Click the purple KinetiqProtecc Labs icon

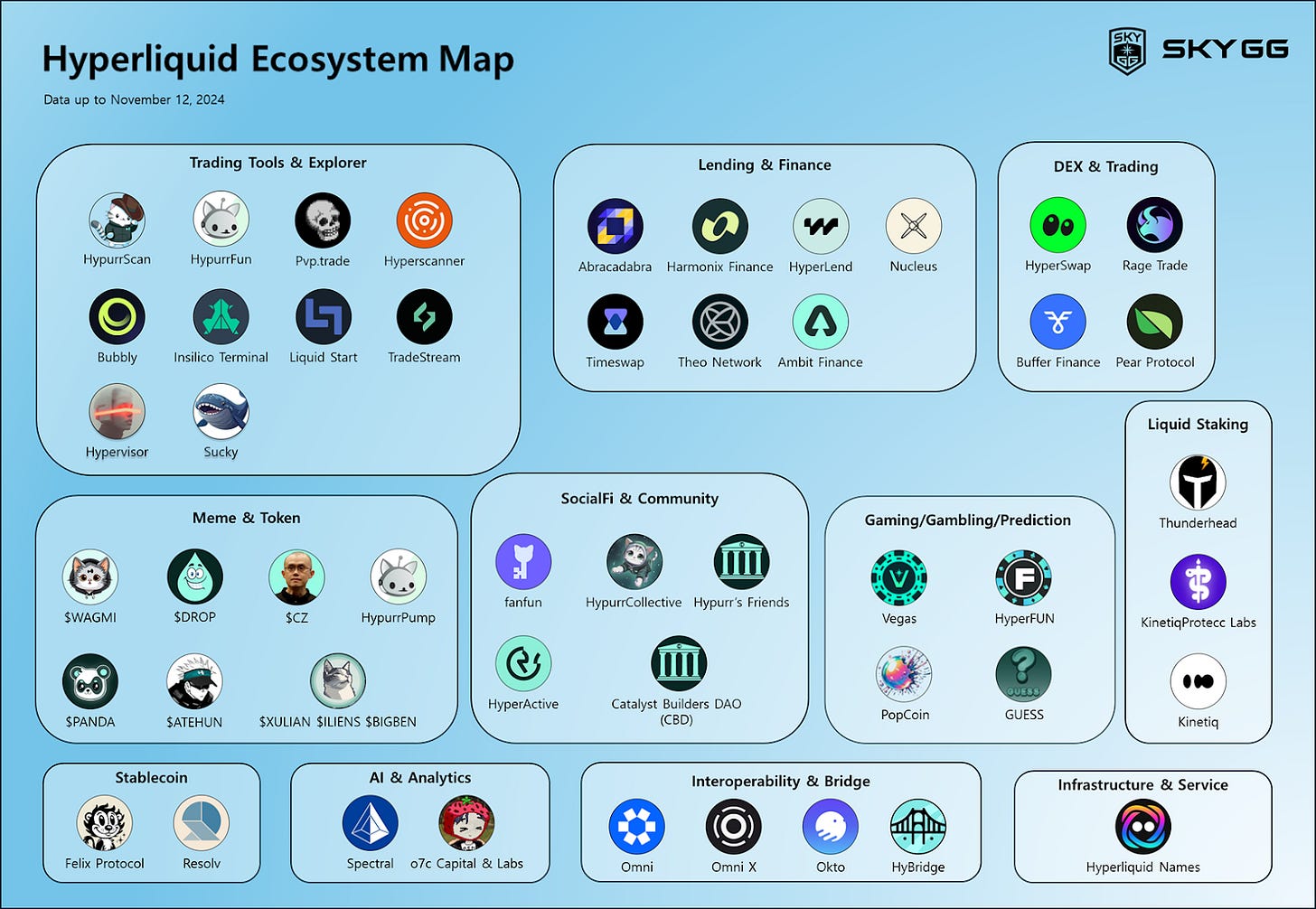pos(1198,582)
